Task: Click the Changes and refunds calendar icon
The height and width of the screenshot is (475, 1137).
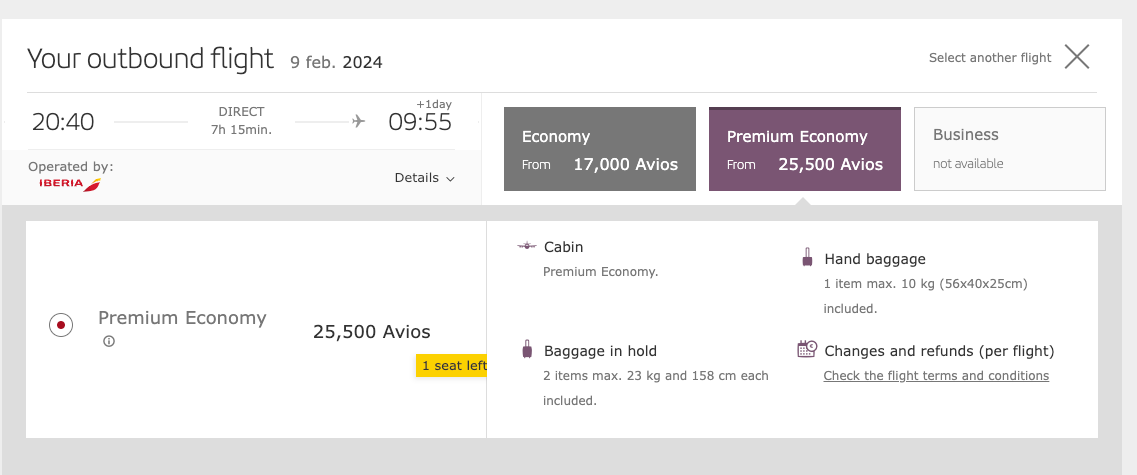Action: (807, 349)
